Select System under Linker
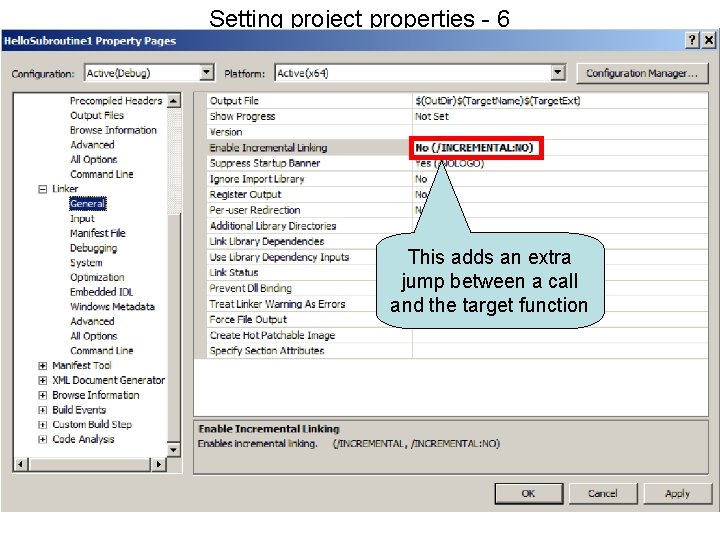Viewport: 720px width, 540px height. click(86, 263)
